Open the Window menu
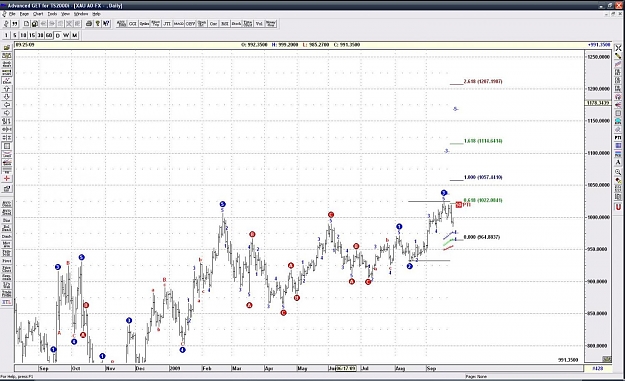 pos(81,14)
